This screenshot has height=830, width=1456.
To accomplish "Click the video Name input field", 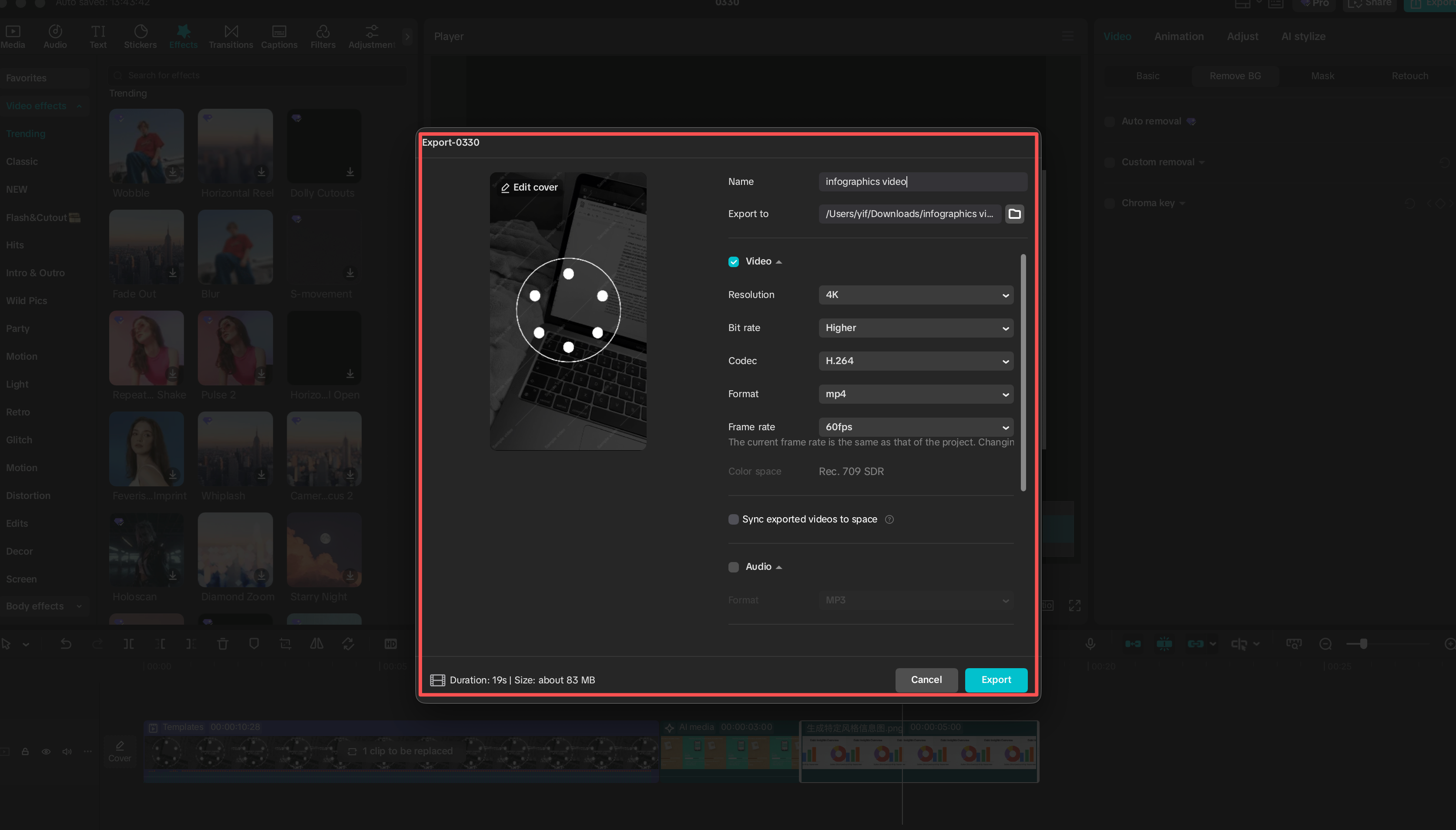I will (923, 181).
